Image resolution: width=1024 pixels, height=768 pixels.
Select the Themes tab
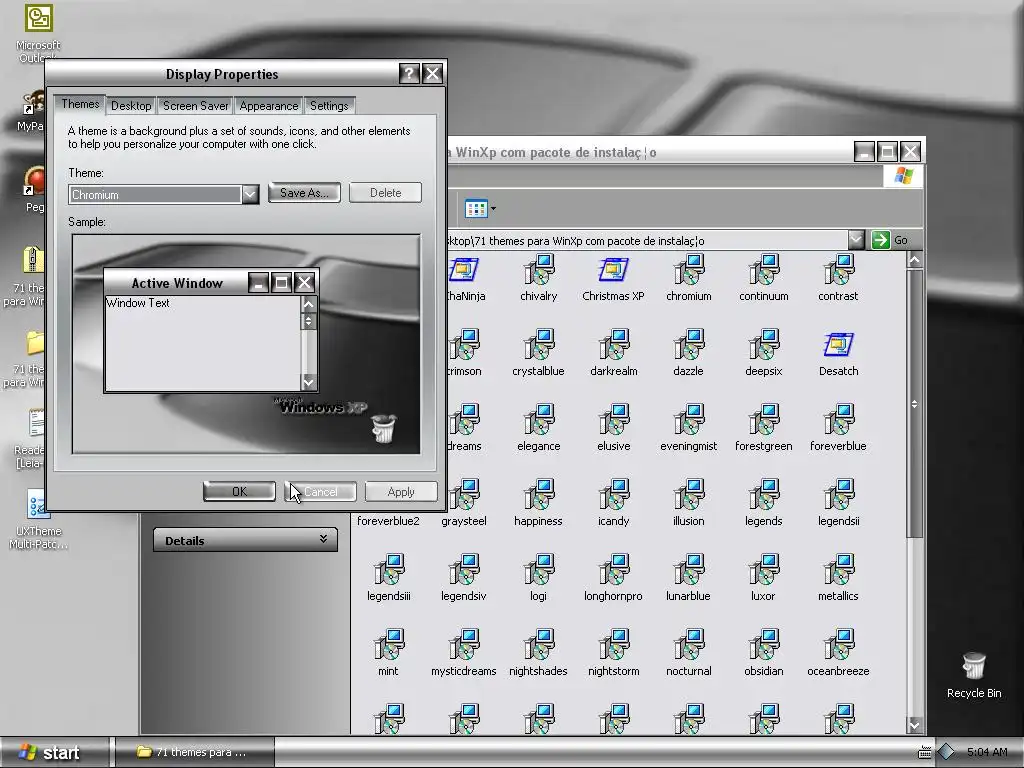[80, 104]
